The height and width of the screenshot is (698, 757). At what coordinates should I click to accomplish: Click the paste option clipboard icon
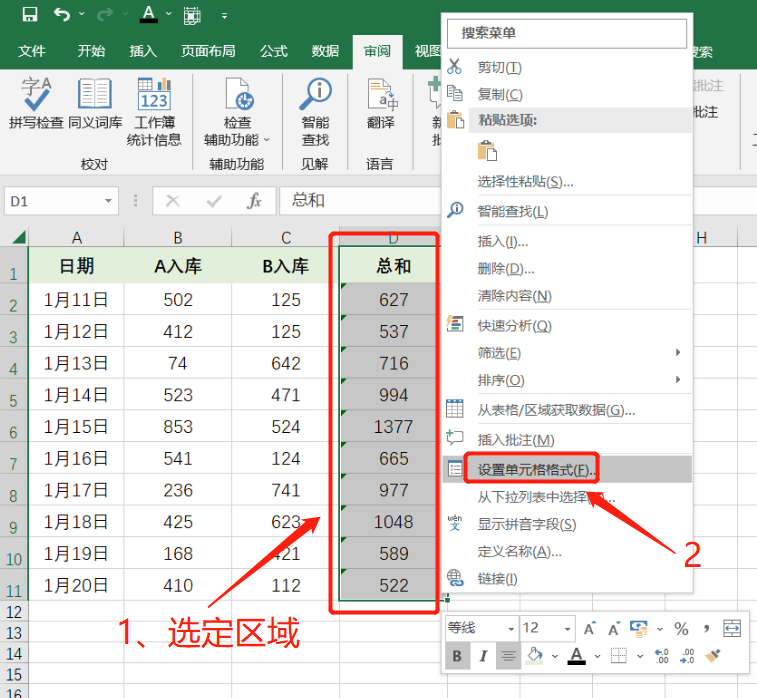point(487,151)
